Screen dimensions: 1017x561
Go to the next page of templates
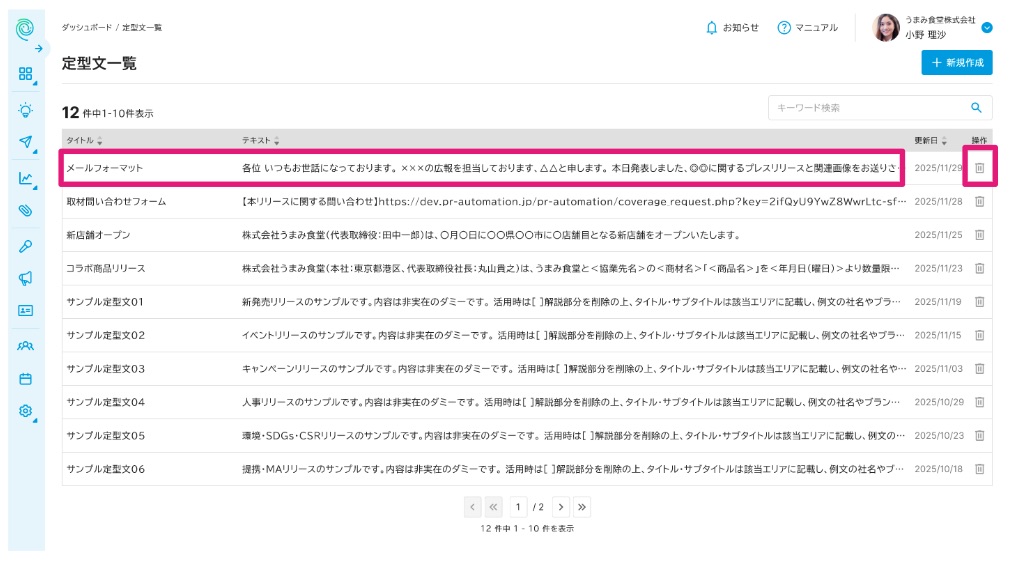[561, 507]
